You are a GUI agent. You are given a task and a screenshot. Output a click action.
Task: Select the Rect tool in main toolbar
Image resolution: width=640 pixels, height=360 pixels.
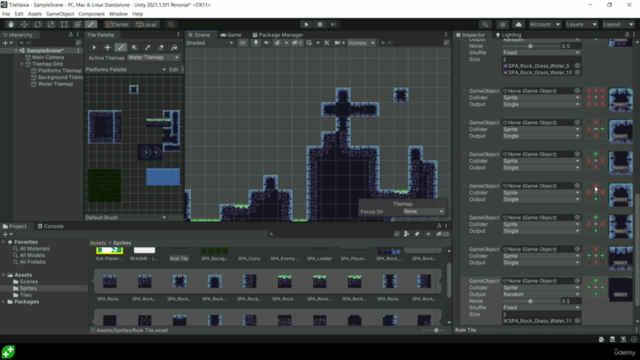[x=64, y=24]
